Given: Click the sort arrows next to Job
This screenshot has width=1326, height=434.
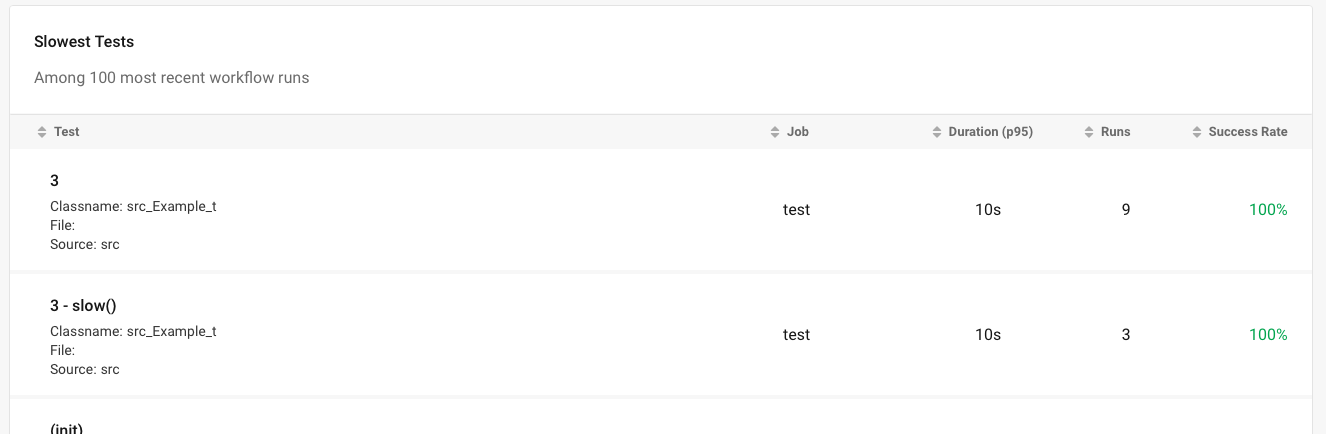Looking at the screenshot, I should click(x=775, y=132).
